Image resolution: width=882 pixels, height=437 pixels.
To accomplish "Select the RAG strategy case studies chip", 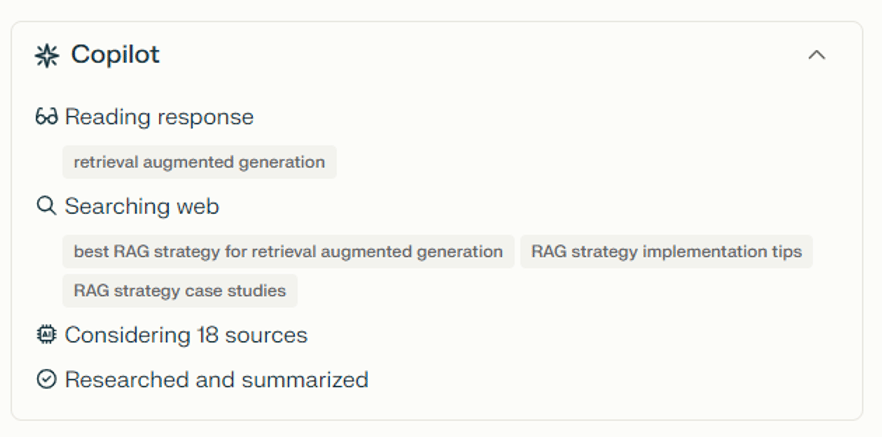I will 180,291.
